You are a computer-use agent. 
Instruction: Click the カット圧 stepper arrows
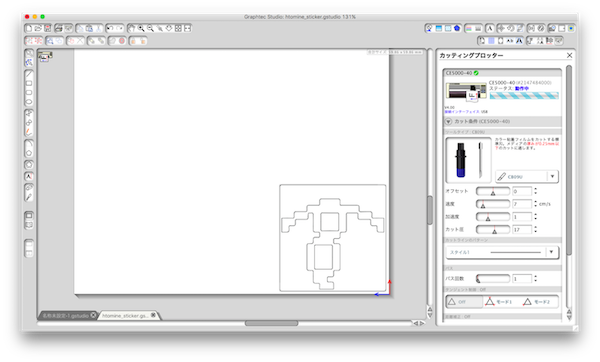tap(535, 229)
